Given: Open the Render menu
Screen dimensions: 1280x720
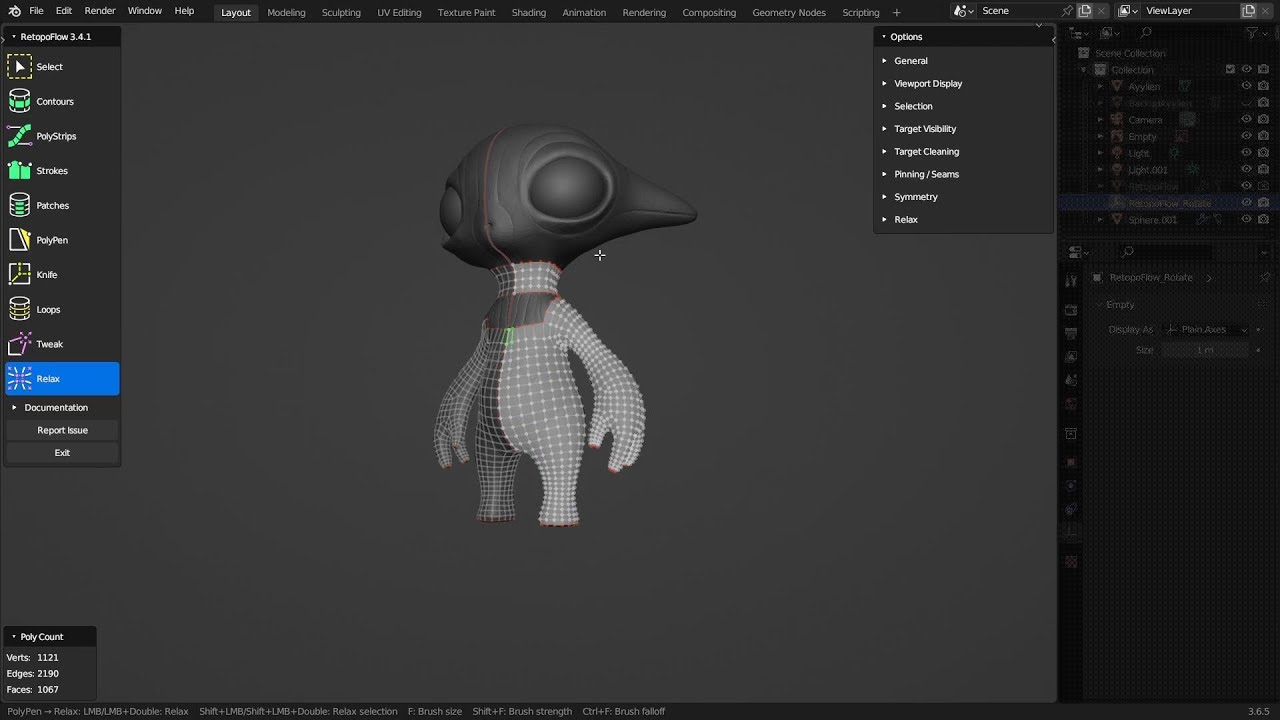Looking at the screenshot, I should point(100,11).
